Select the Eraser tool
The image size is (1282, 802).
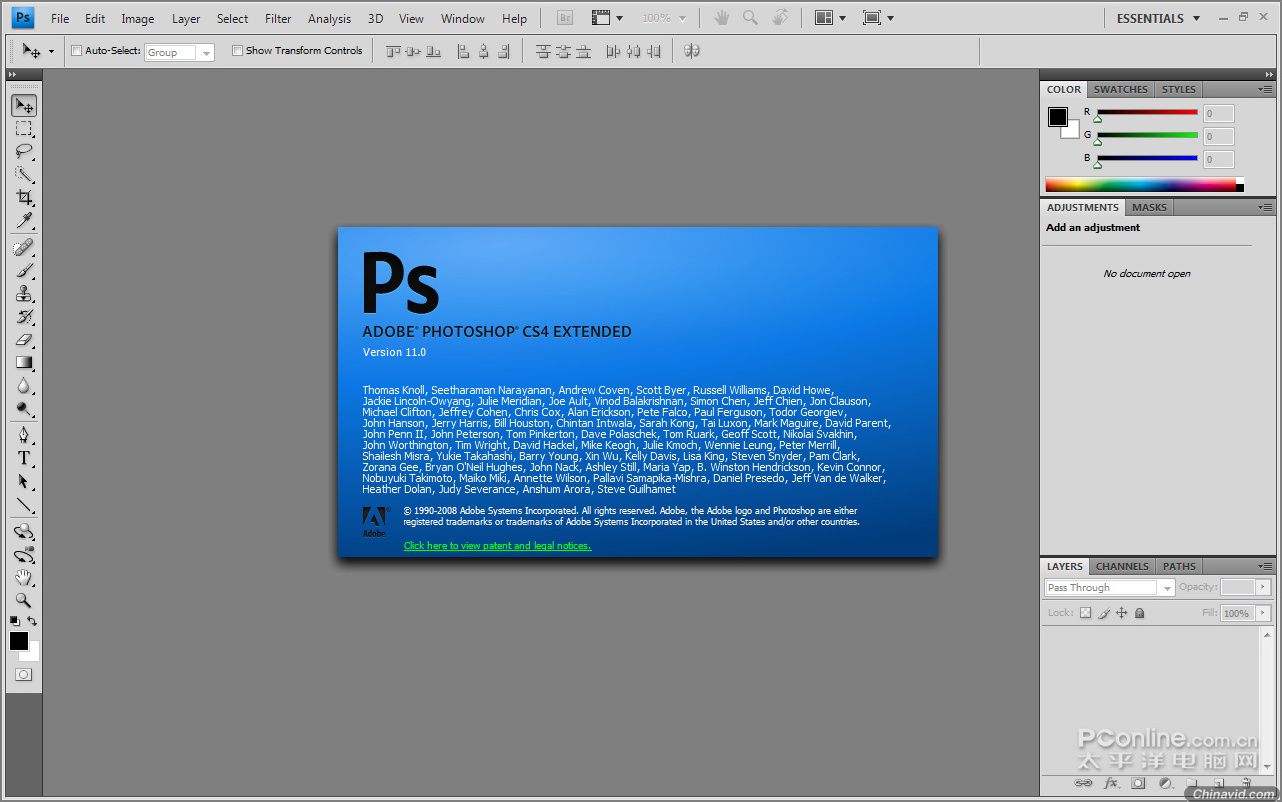24,339
